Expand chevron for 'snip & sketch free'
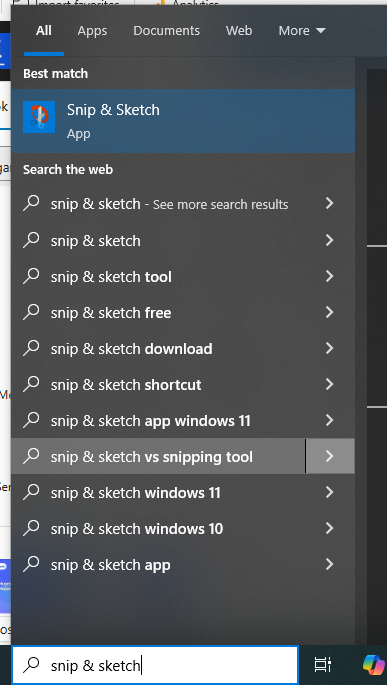387x693 pixels. tap(330, 312)
